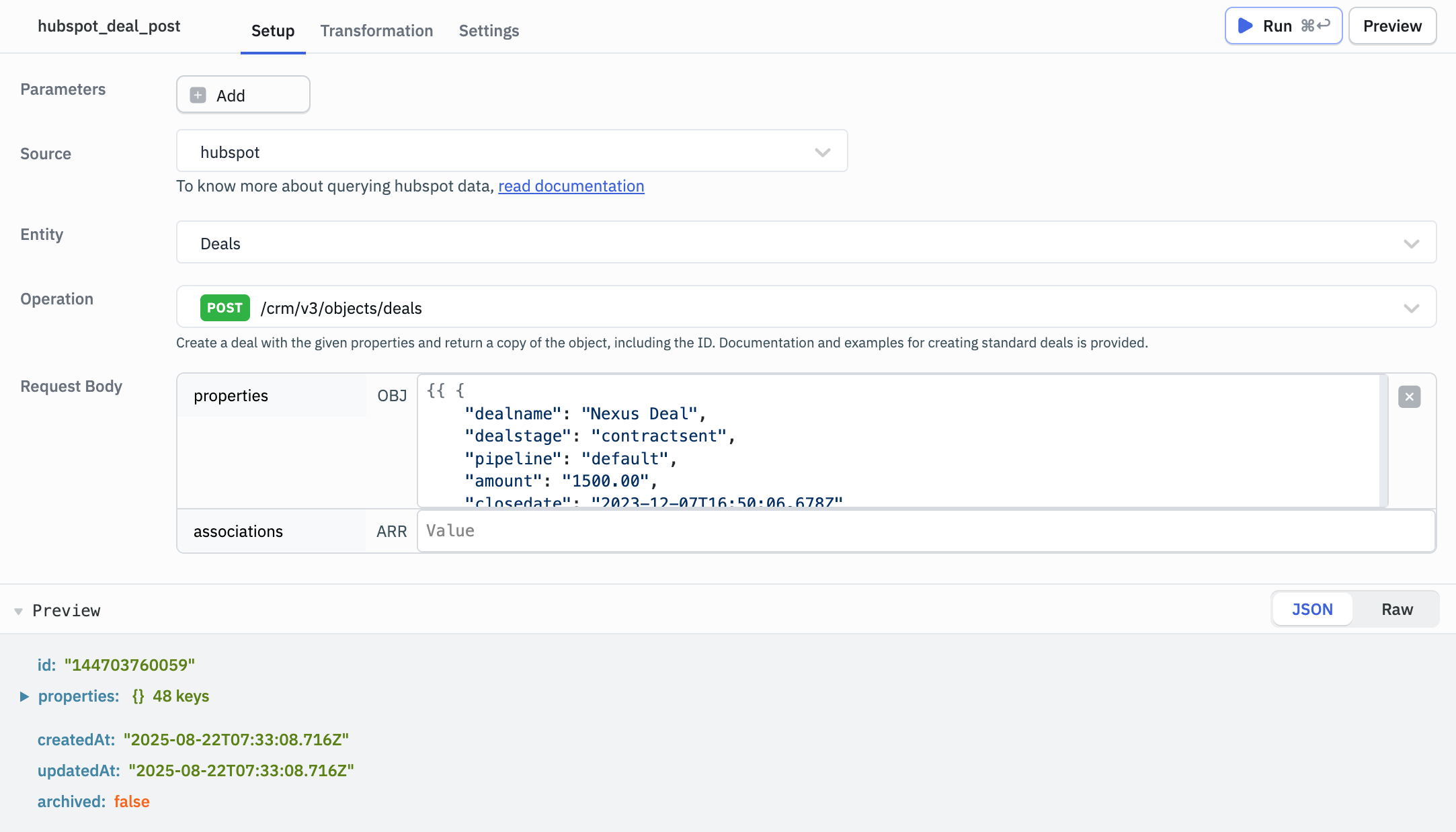
Task: Click the plus icon to add a parameter
Action: [198, 95]
